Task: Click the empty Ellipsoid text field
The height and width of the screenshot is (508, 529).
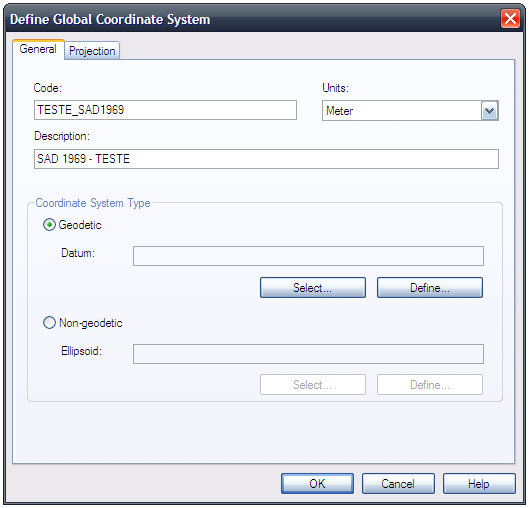Action: click(308, 354)
